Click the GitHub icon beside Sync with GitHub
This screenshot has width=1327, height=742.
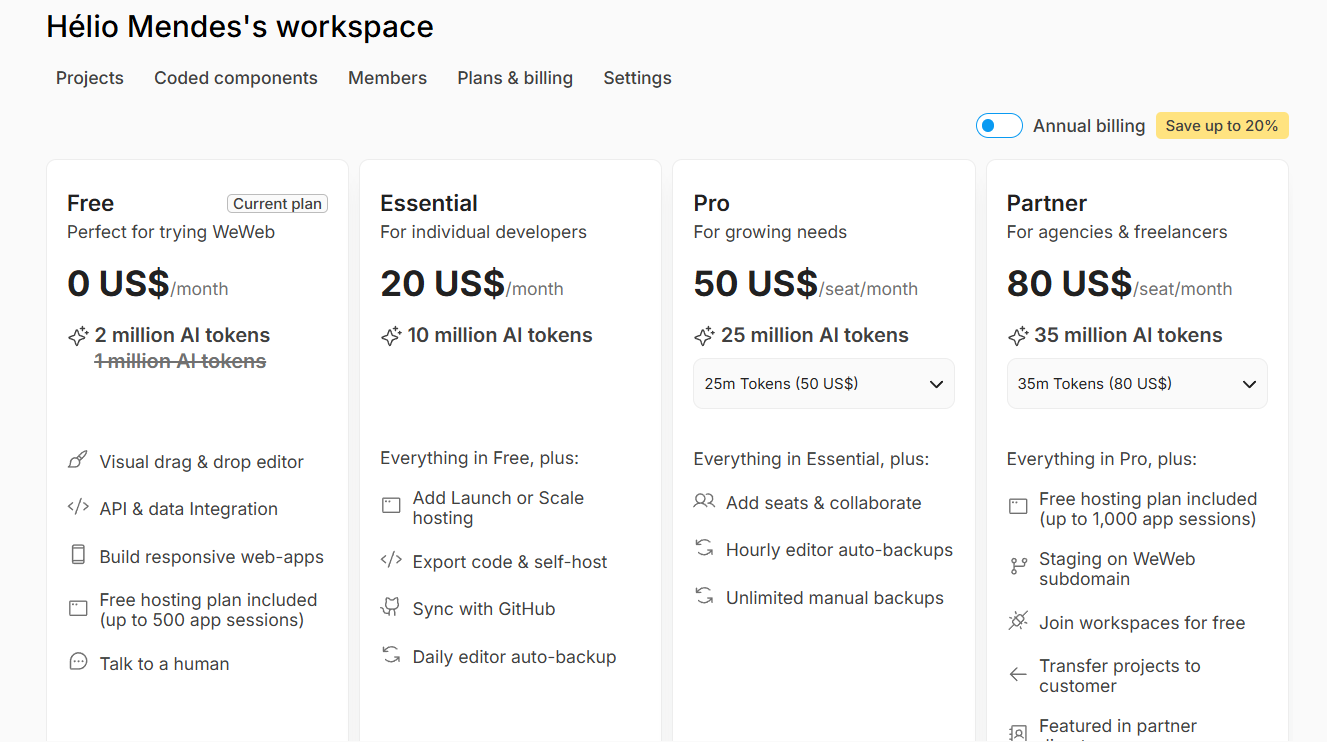point(391,608)
